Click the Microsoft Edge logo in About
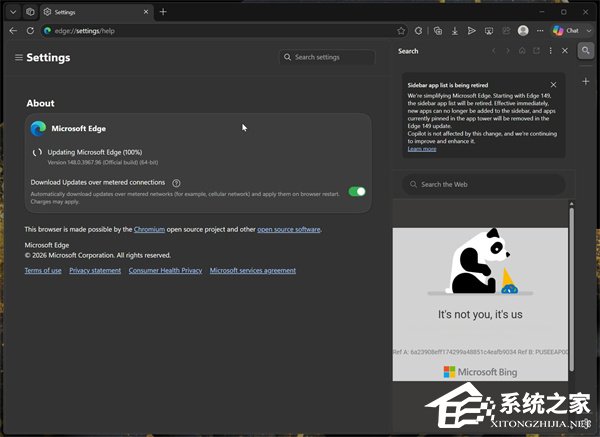Viewport: 600px width, 437px height. point(38,129)
